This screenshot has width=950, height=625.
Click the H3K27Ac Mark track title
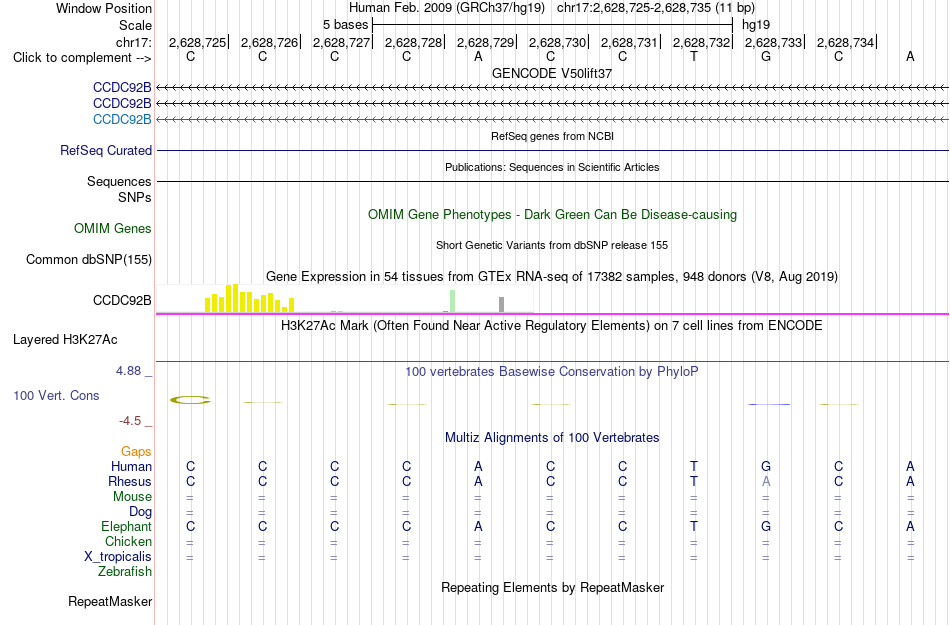(x=552, y=326)
